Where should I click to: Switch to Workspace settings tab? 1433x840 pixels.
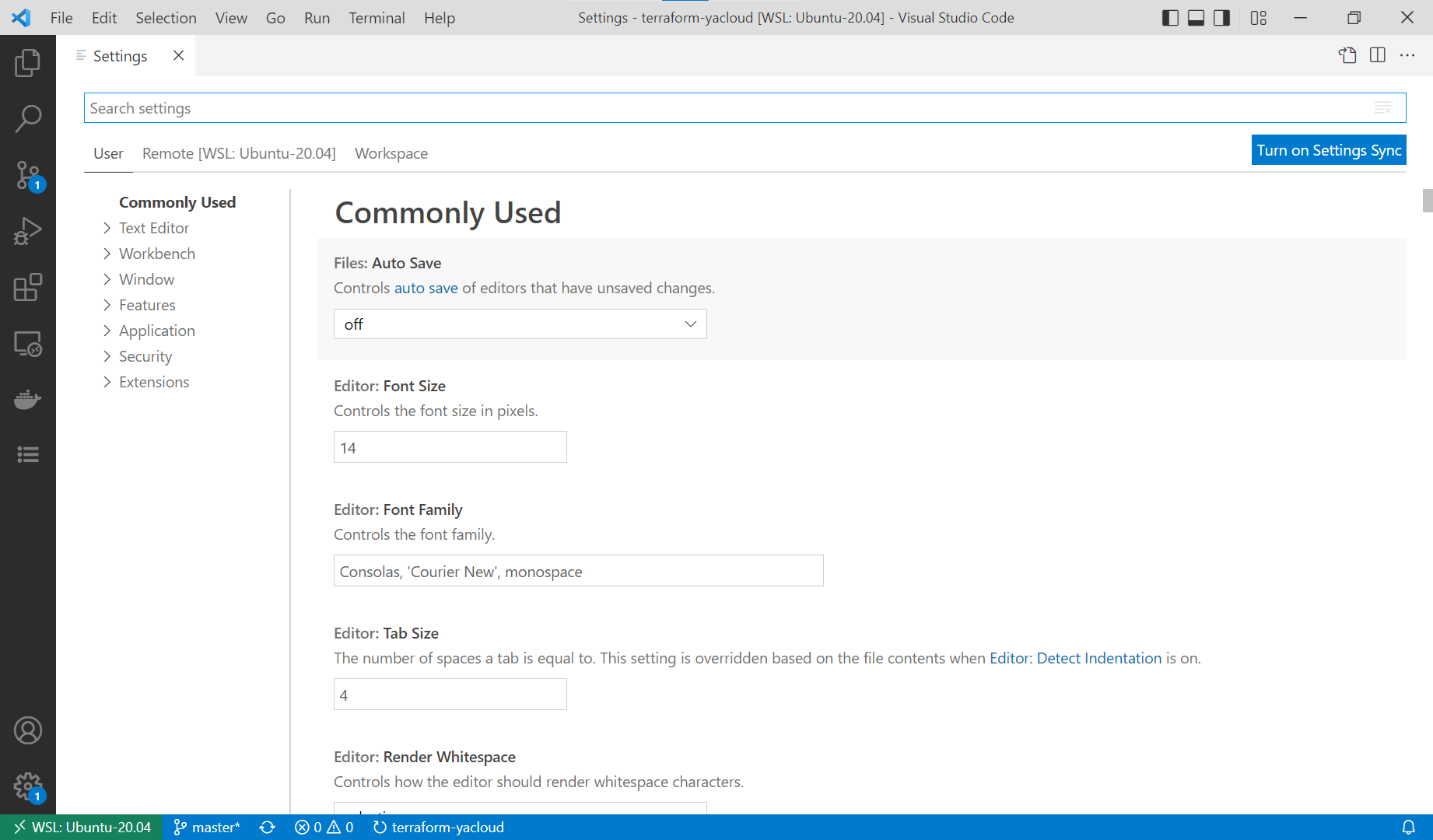click(x=391, y=153)
